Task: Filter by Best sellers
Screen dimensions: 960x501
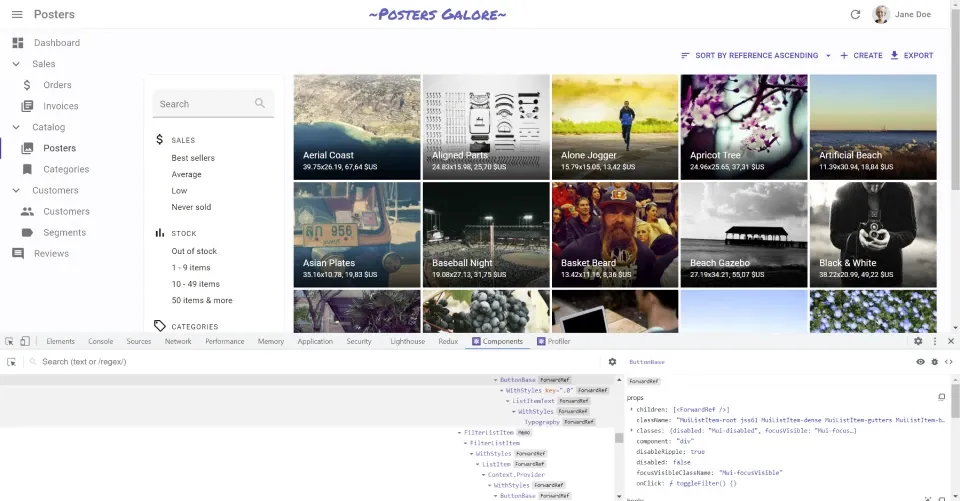Action: pos(193,158)
